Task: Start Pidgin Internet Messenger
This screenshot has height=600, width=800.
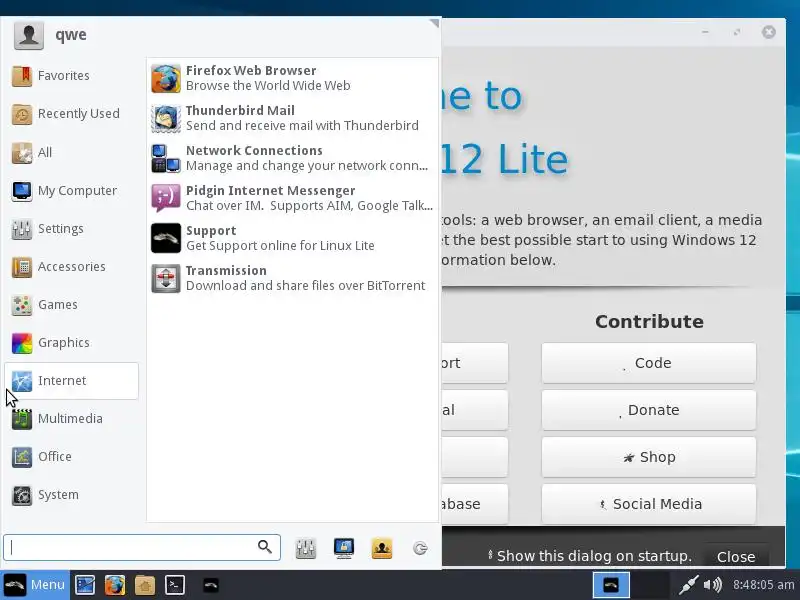Action: pos(292,198)
